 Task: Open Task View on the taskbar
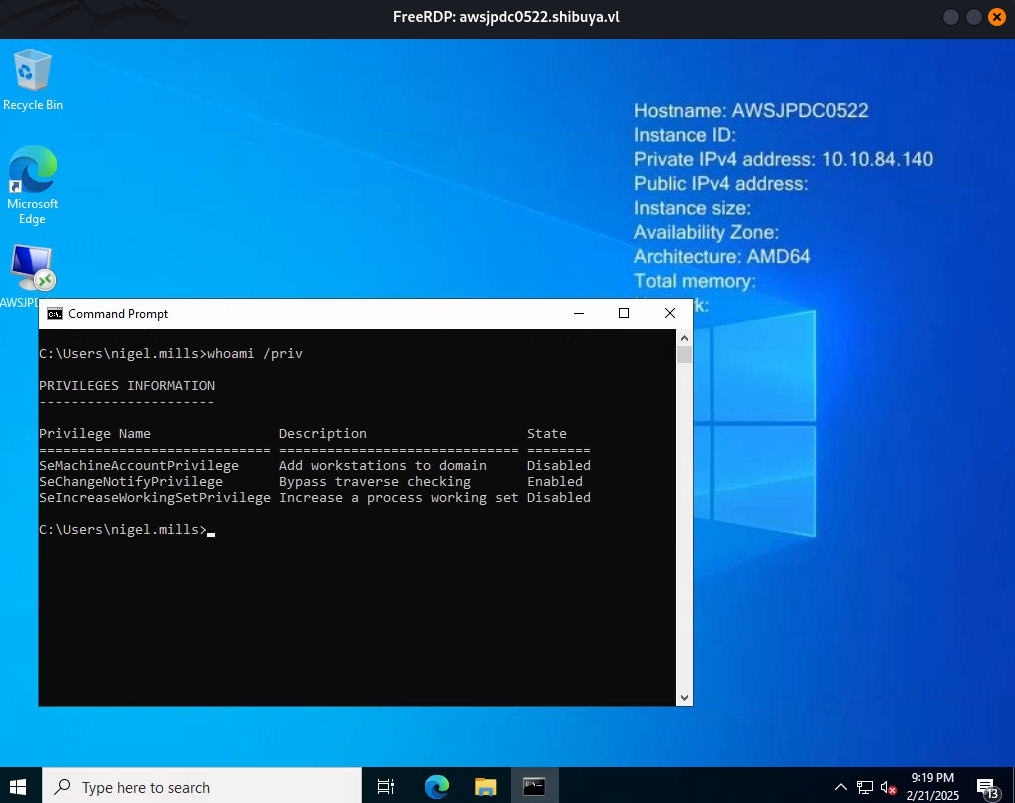(x=386, y=787)
